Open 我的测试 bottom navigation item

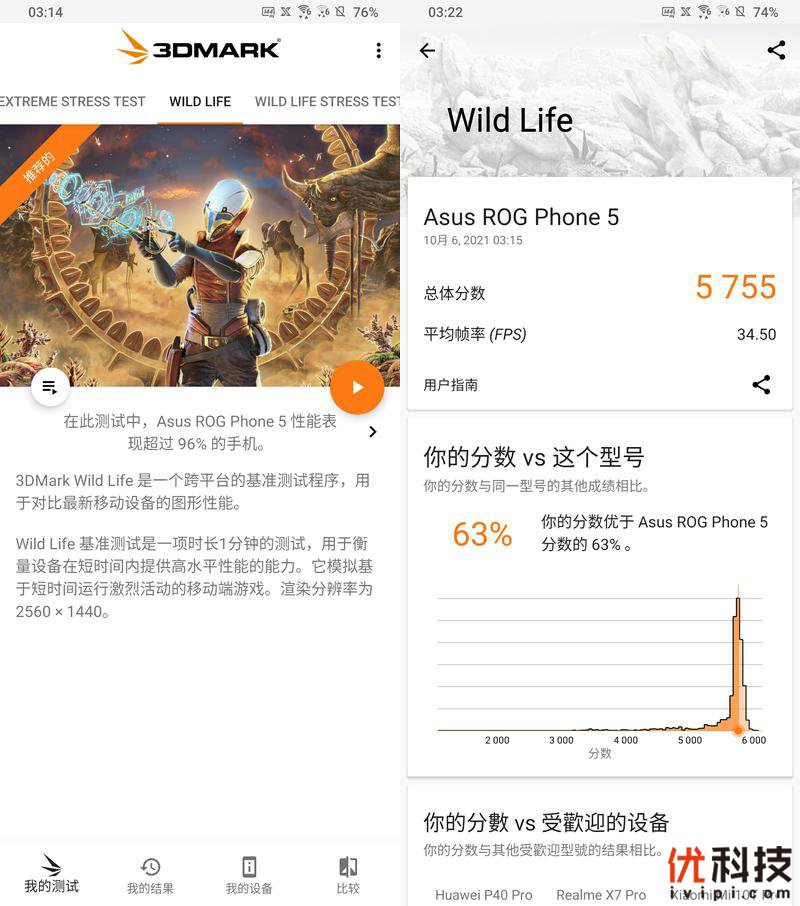click(x=51, y=874)
